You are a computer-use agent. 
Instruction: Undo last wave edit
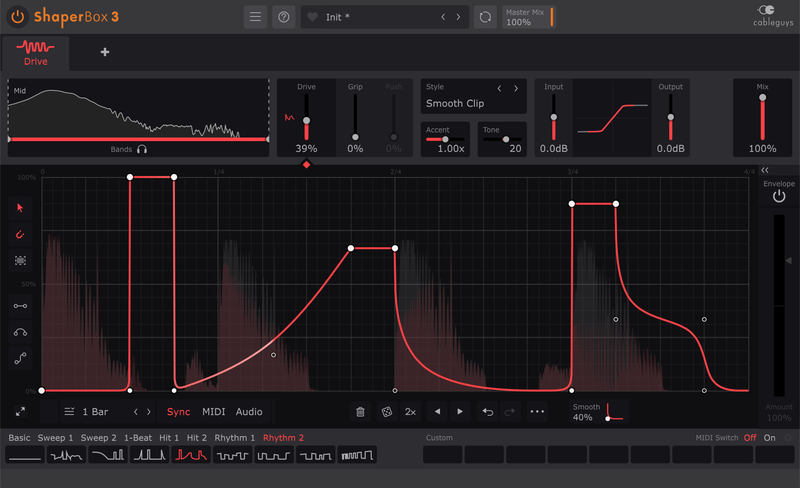tap(487, 411)
